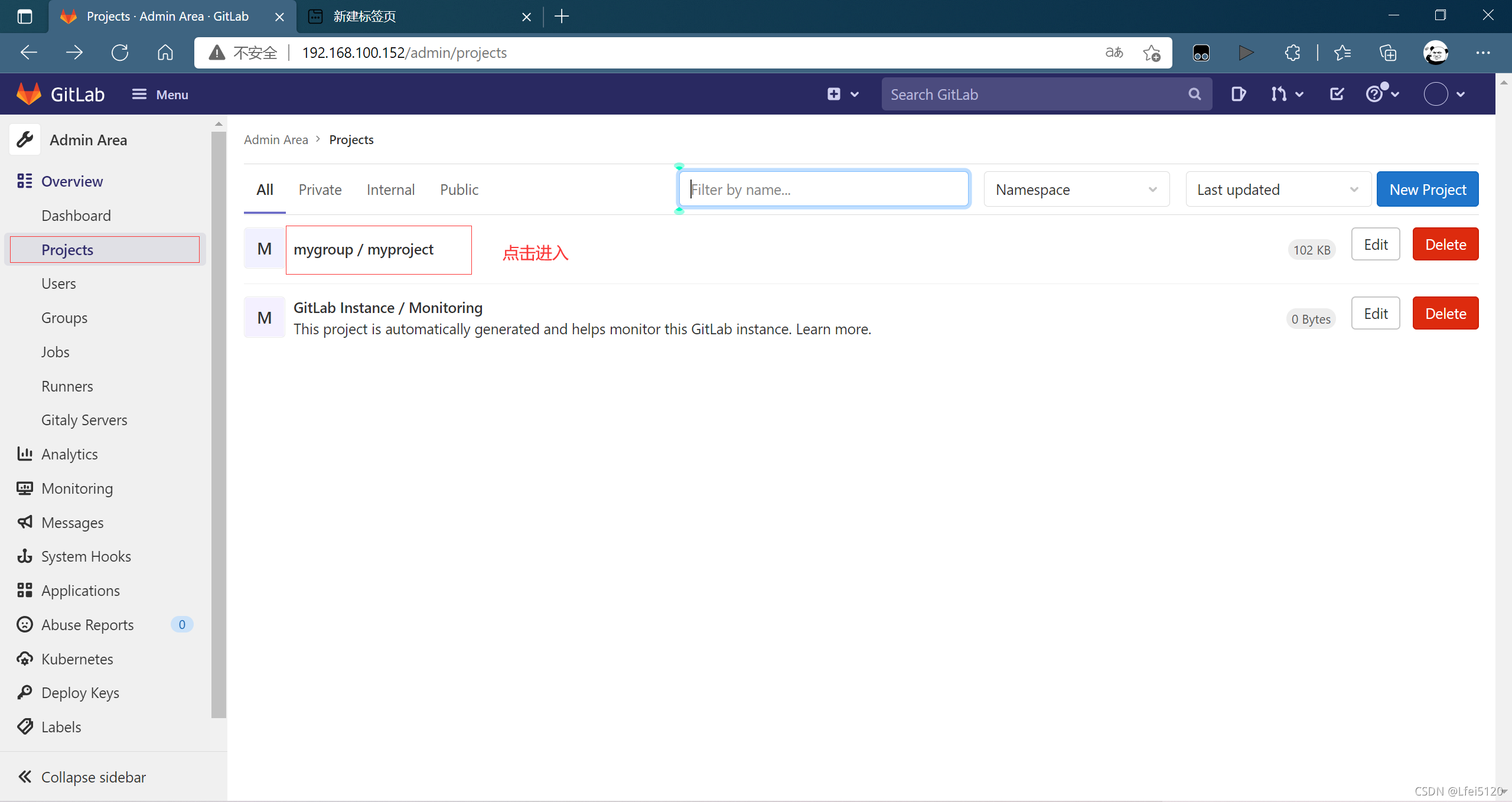Click the New Project button

(1427, 190)
